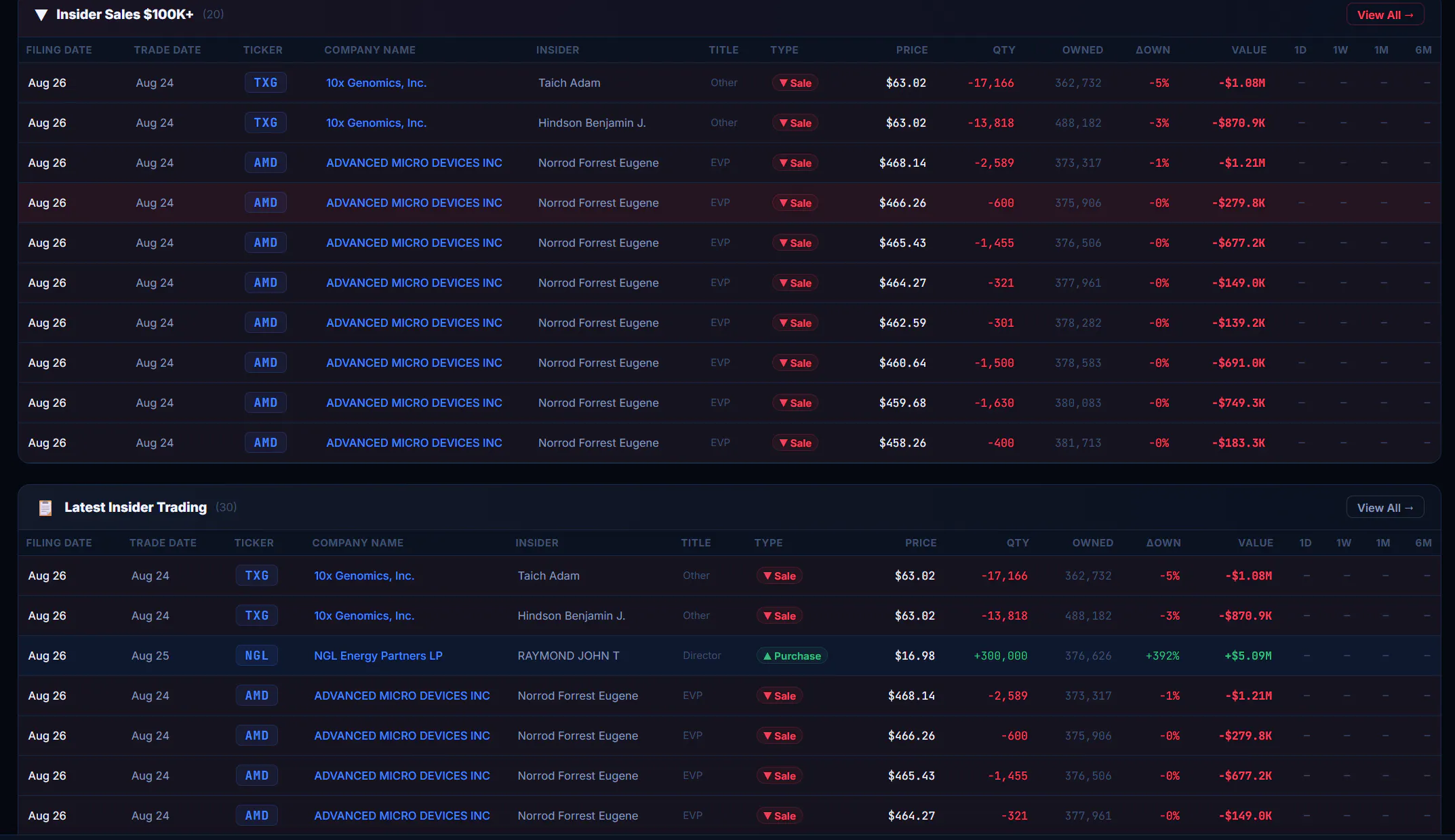Open ADVANCED MICRO DEVICES link in $466.26 sales row

coord(414,203)
